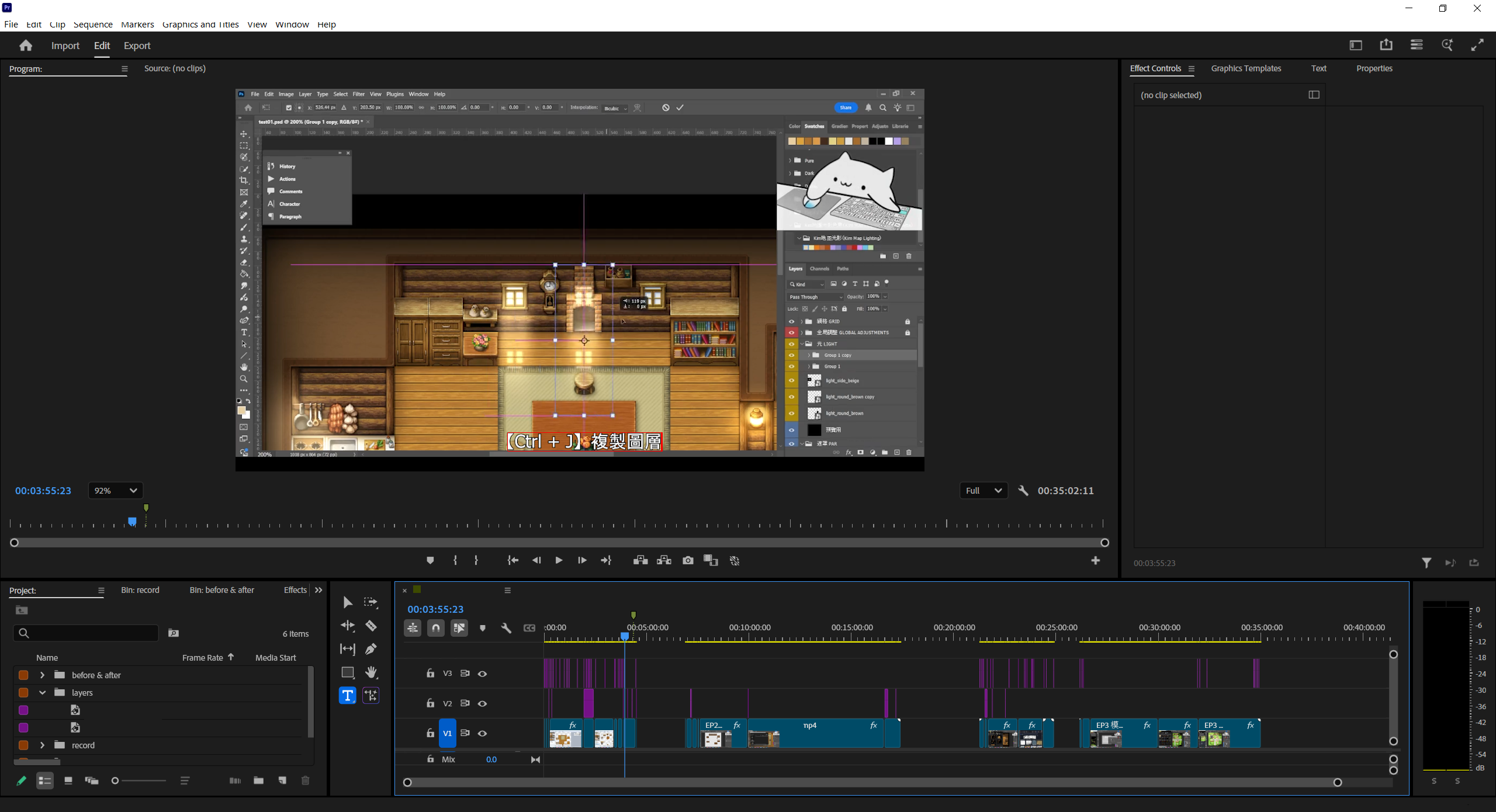Toggle V2 track lock
This screenshot has width=1496, height=812.
pyautogui.click(x=431, y=703)
